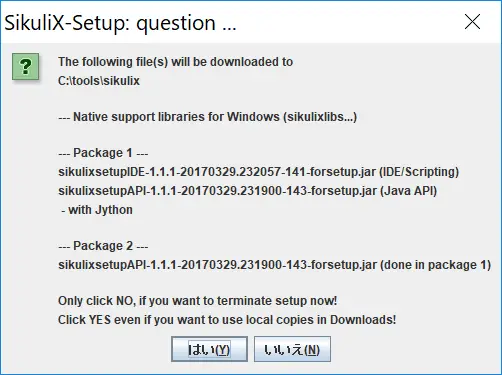
Task: Close the SikuliX-Setup question dialog
Action: (472, 22)
